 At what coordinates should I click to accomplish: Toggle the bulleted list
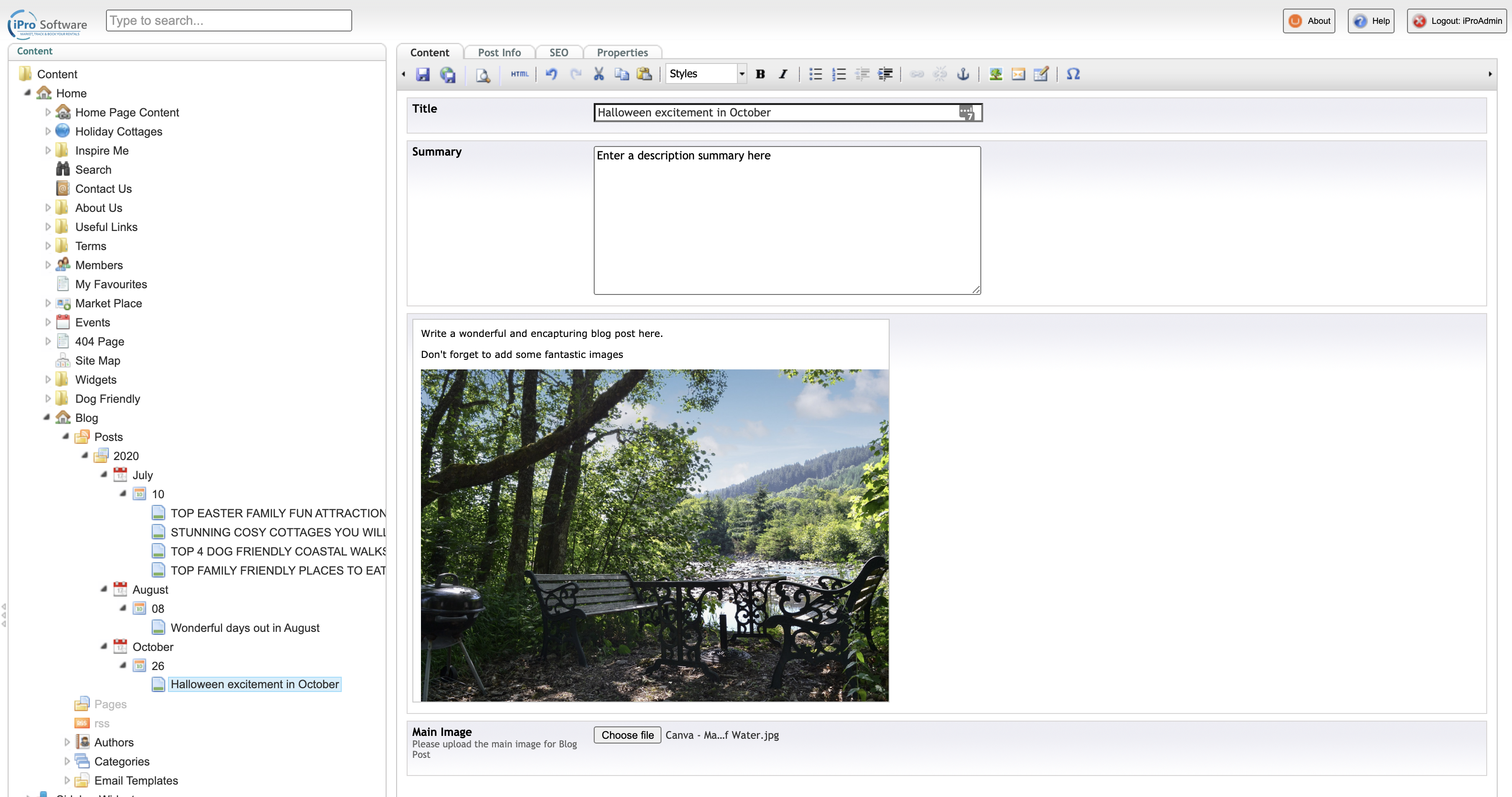click(815, 74)
